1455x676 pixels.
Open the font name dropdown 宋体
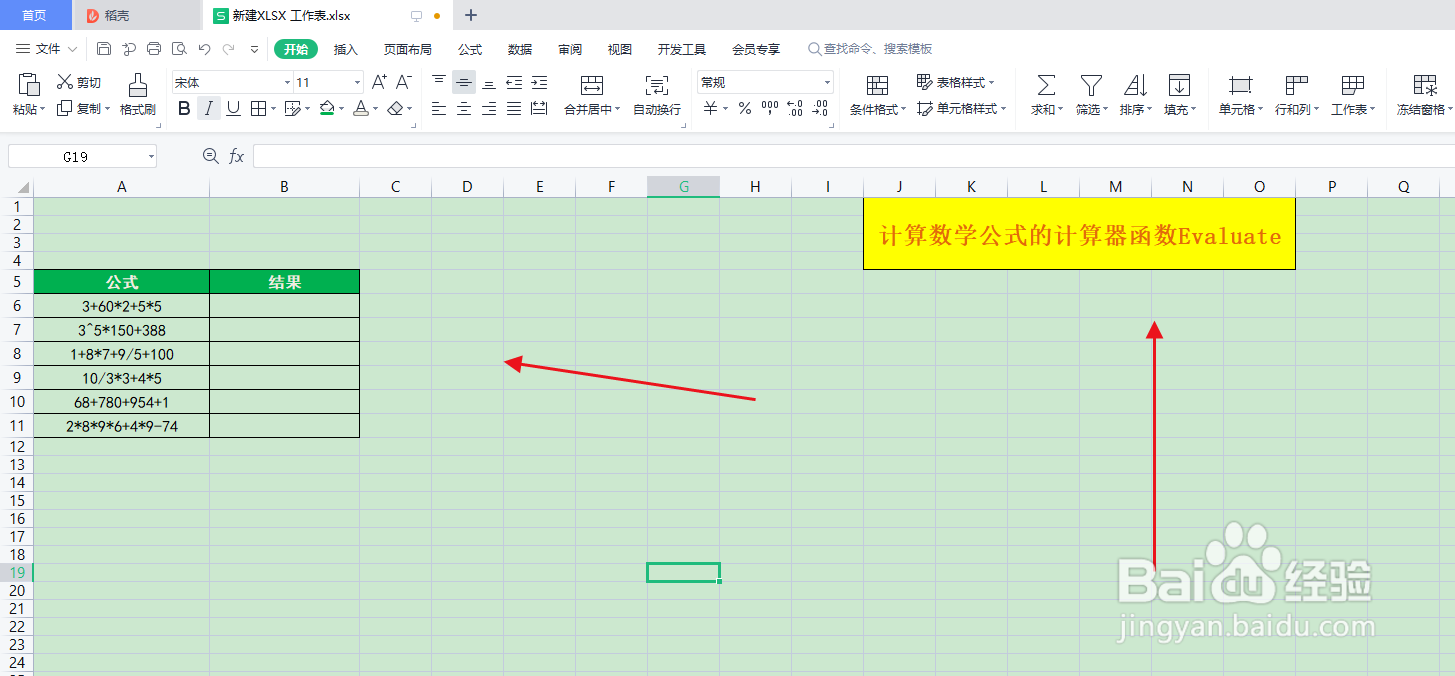coord(287,83)
